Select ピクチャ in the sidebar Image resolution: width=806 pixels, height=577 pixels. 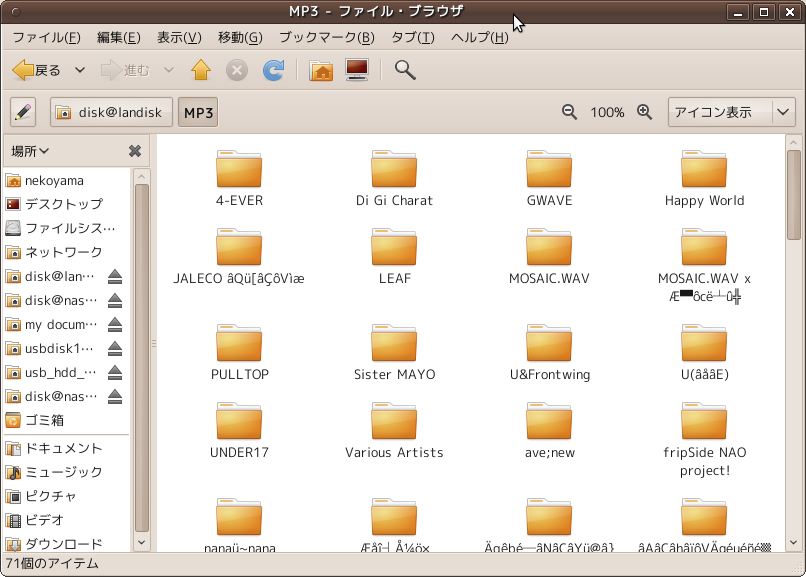66,496
